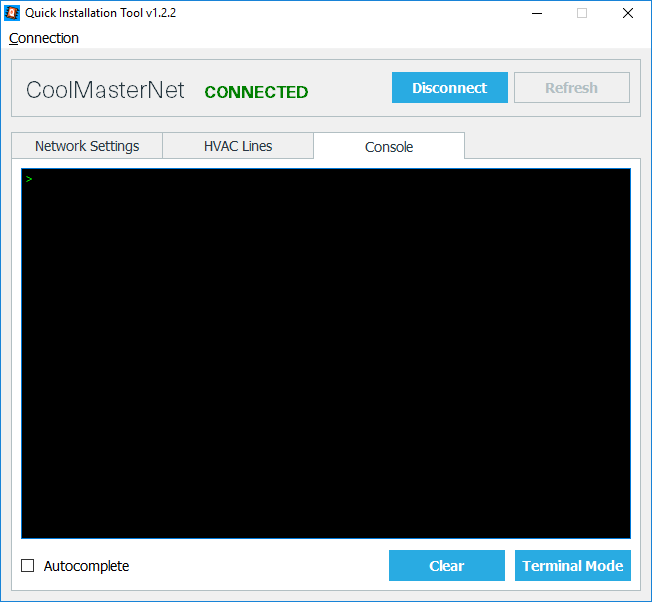Viewport: 652px width, 602px height.
Task: Click the green CONNECTED status label
Action: [x=256, y=92]
